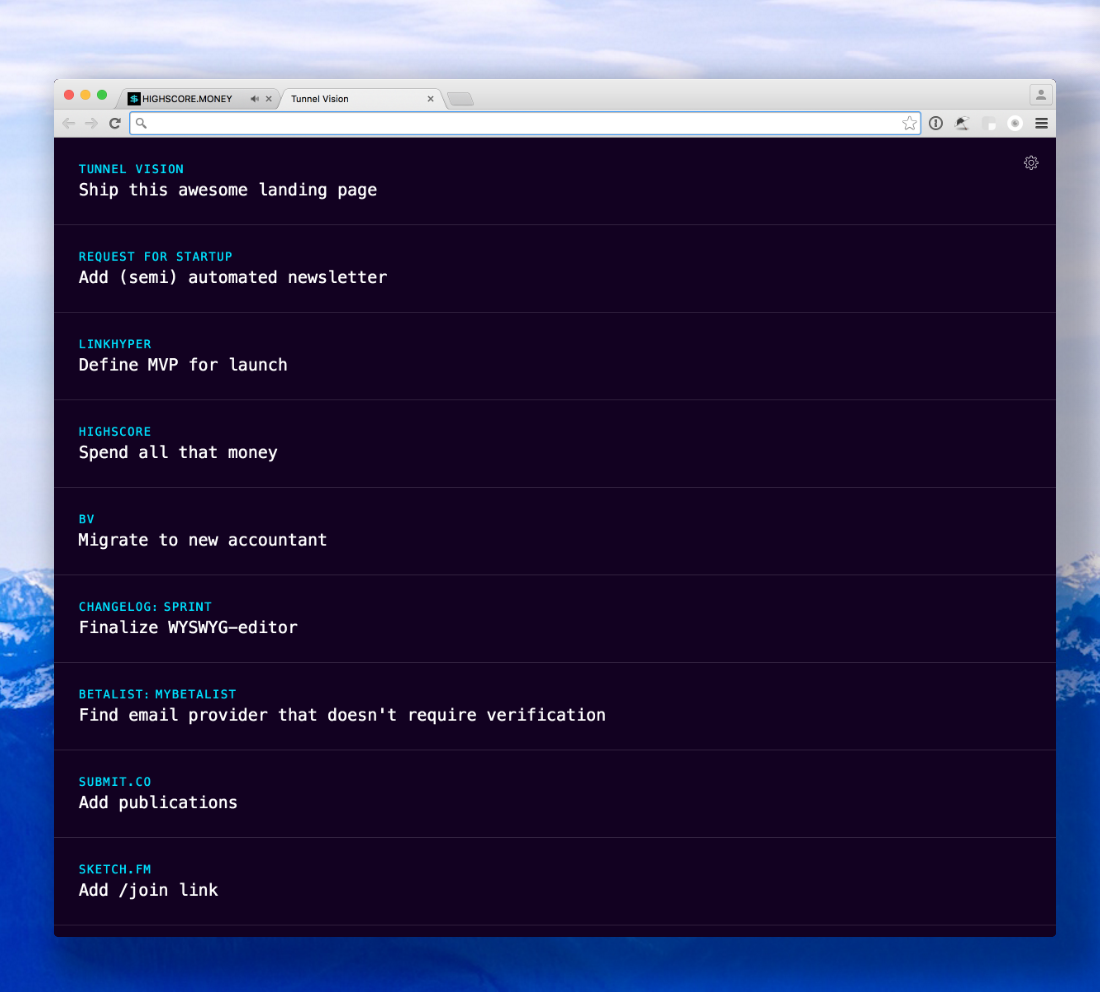The width and height of the screenshot is (1100, 992).
Task: Click the SKETCH.FM project label
Action: coord(115,869)
